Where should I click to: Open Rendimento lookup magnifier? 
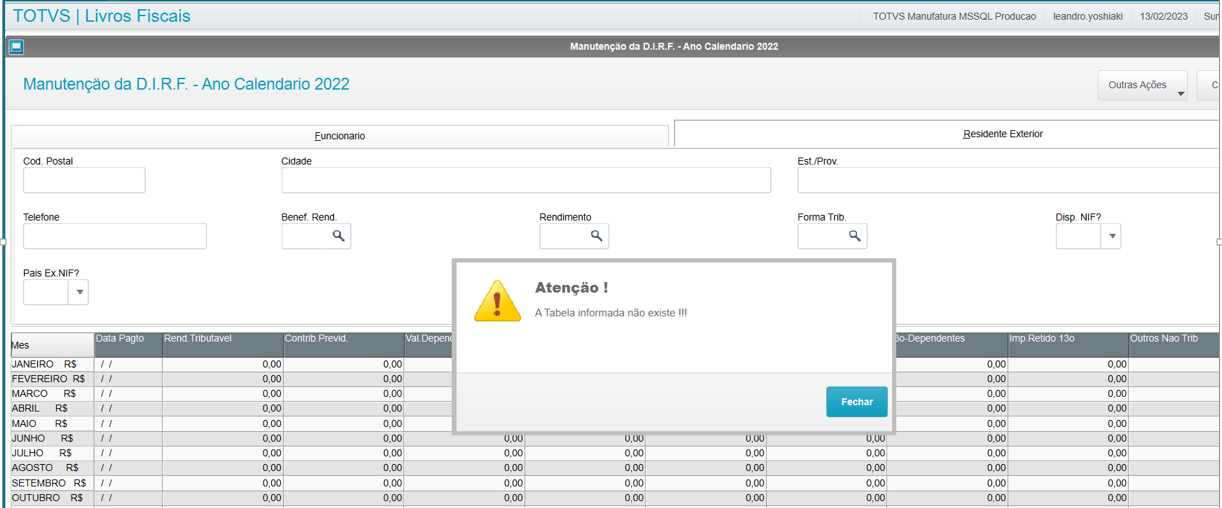tap(597, 236)
